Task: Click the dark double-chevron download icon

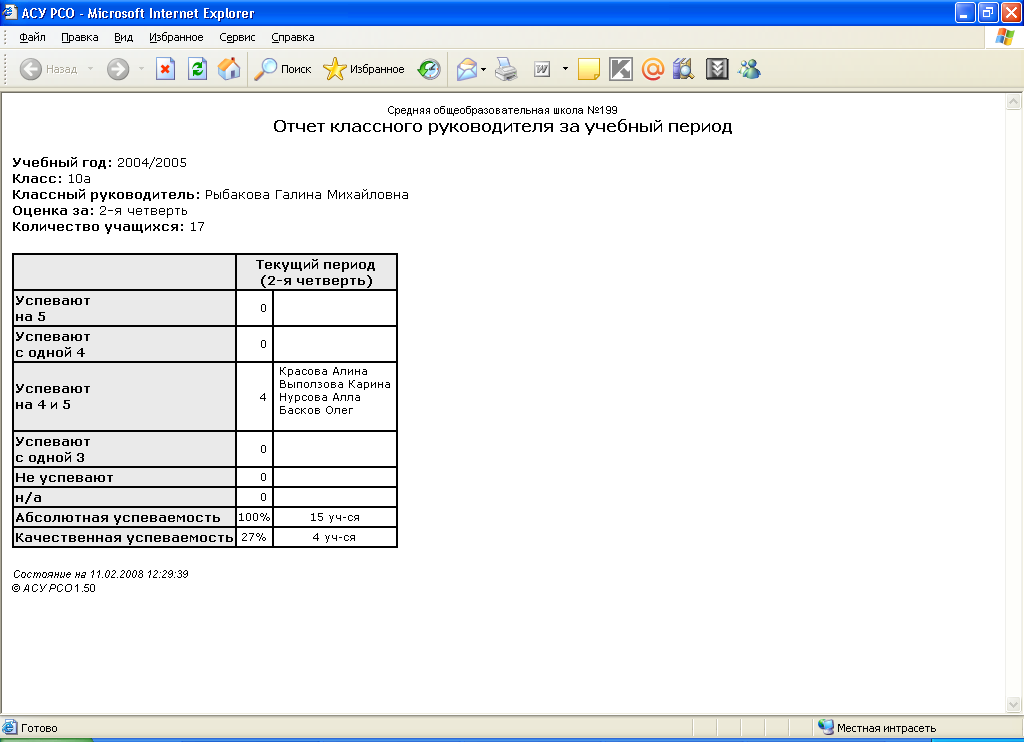Action: tap(717, 69)
